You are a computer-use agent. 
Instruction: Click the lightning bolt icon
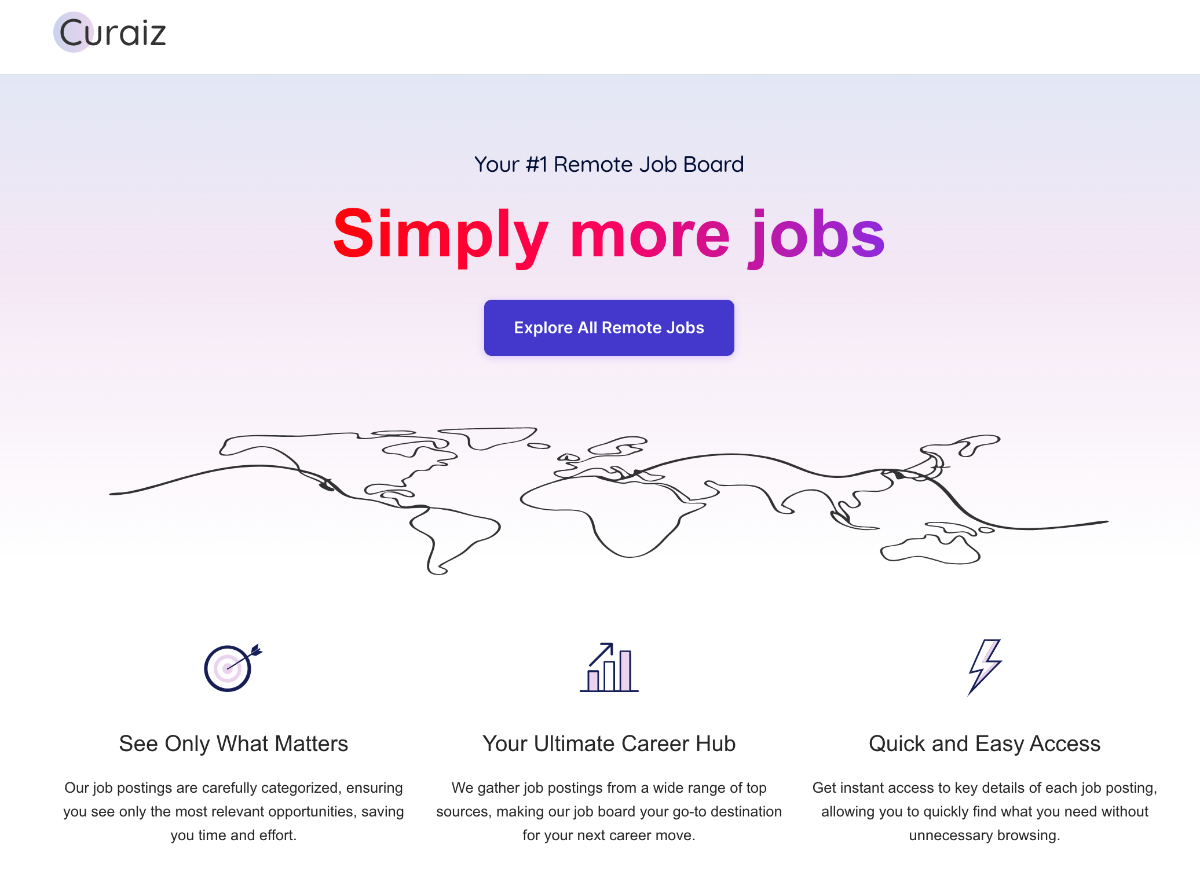tap(985, 667)
